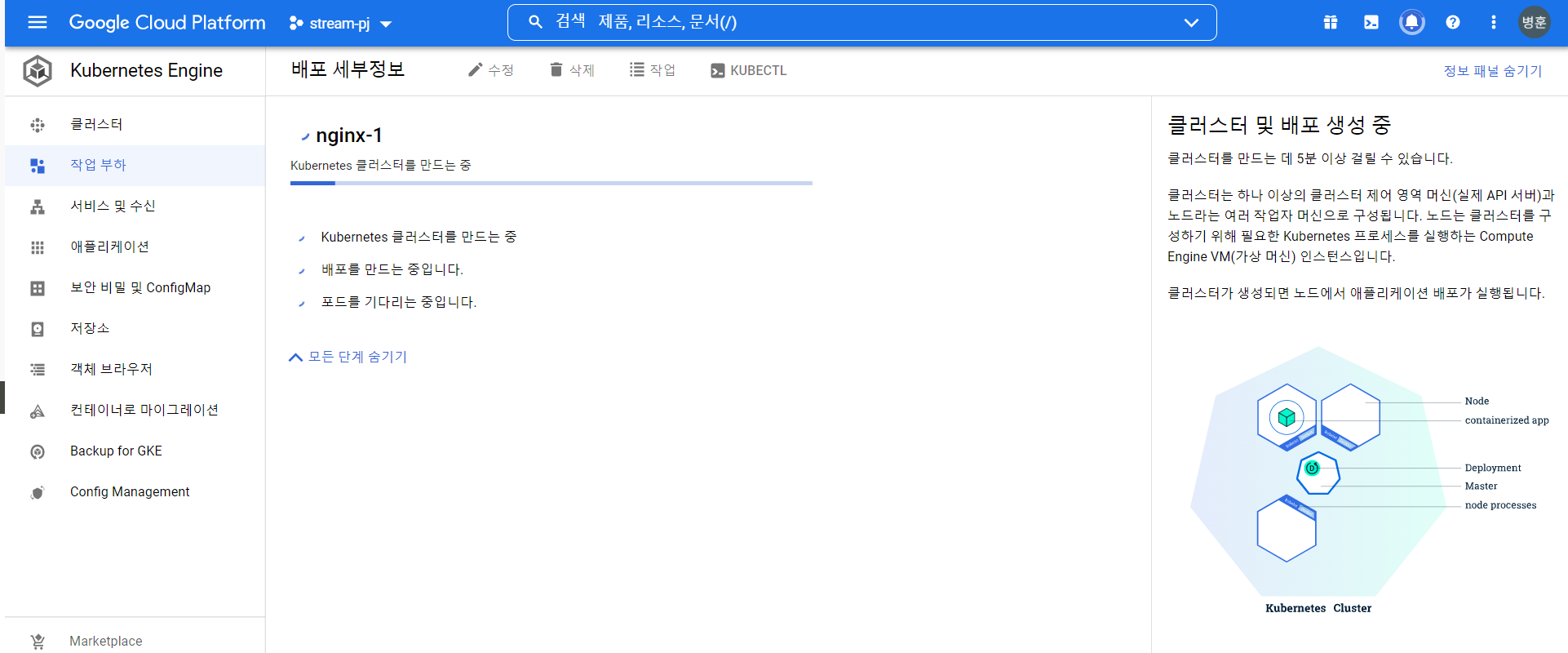This screenshot has height=653, width=1568.
Task: Click step '배포를 만드는 중입니다.'
Action: coord(392,269)
